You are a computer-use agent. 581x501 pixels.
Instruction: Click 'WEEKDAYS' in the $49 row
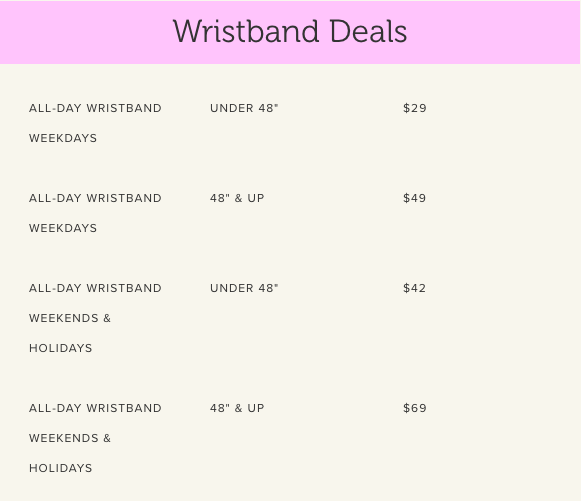[x=63, y=228]
